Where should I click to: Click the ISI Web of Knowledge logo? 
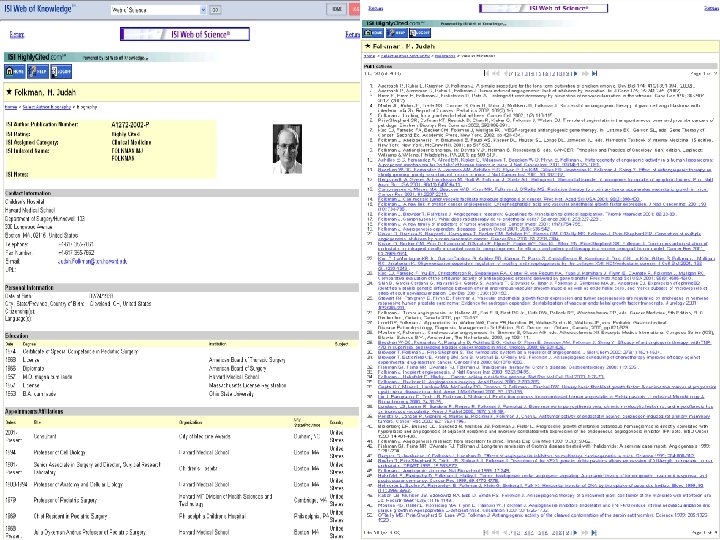coord(39,9)
